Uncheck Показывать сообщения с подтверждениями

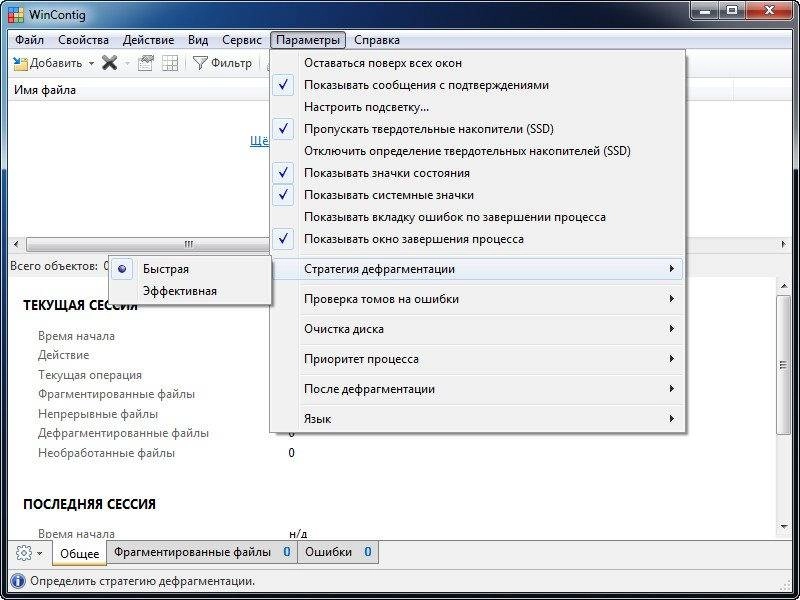point(478,85)
